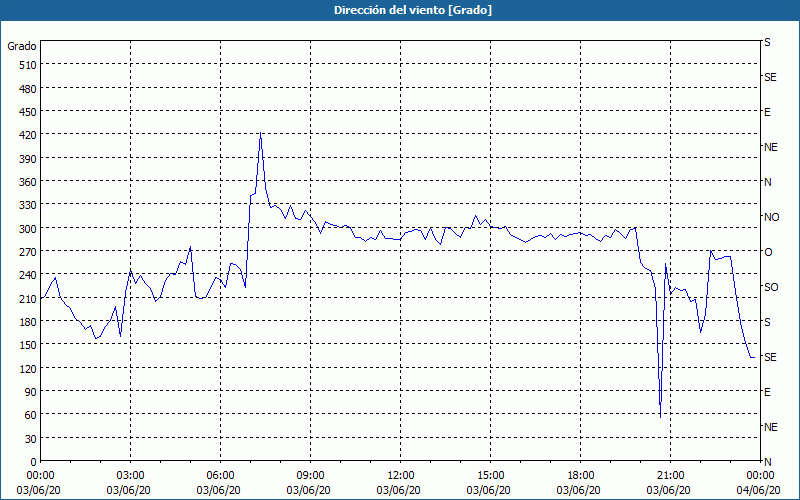The image size is (800, 500).
Task: Click the 180 y-axis label
Action: (29, 322)
